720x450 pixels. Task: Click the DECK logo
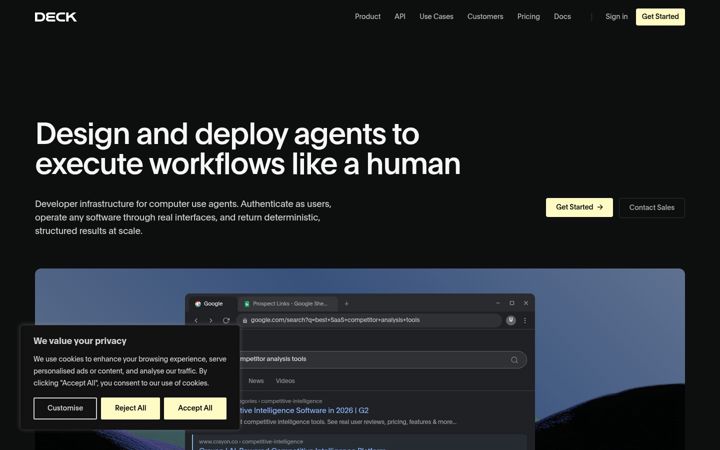pyautogui.click(x=56, y=17)
